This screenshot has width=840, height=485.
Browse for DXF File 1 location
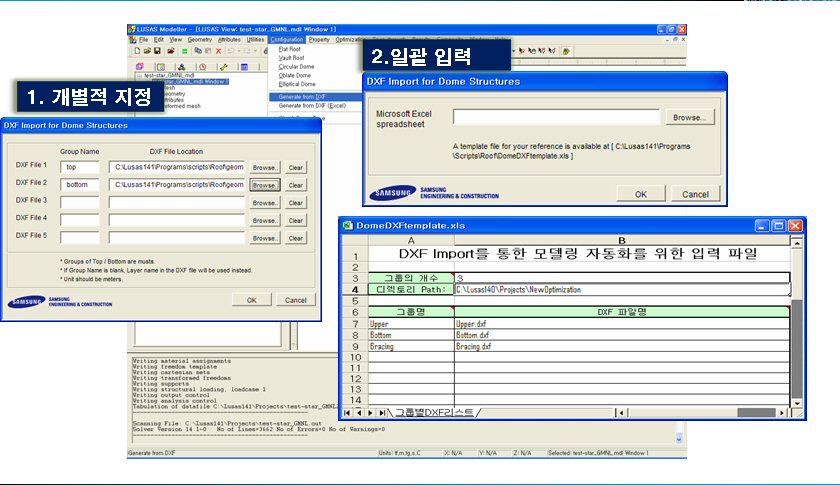(264, 167)
